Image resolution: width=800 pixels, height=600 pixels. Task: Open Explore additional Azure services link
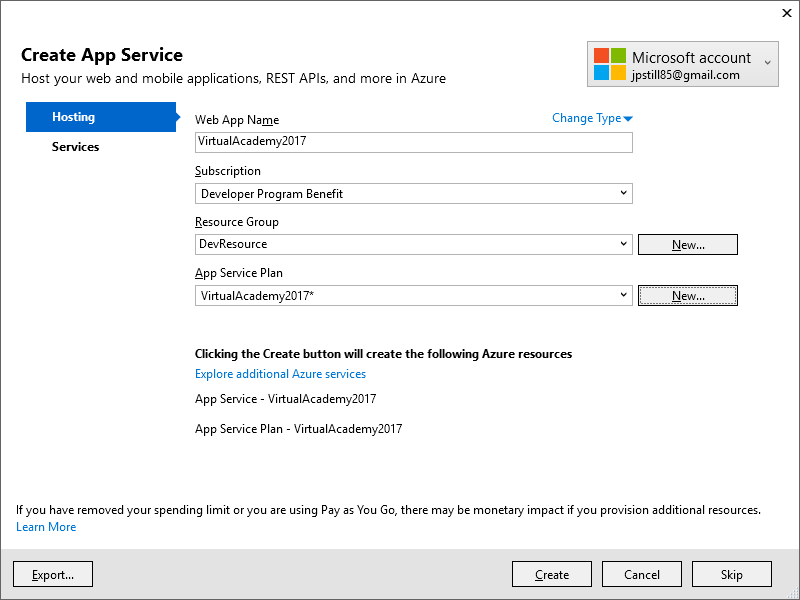pyautogui.click(x=280, y=374)
